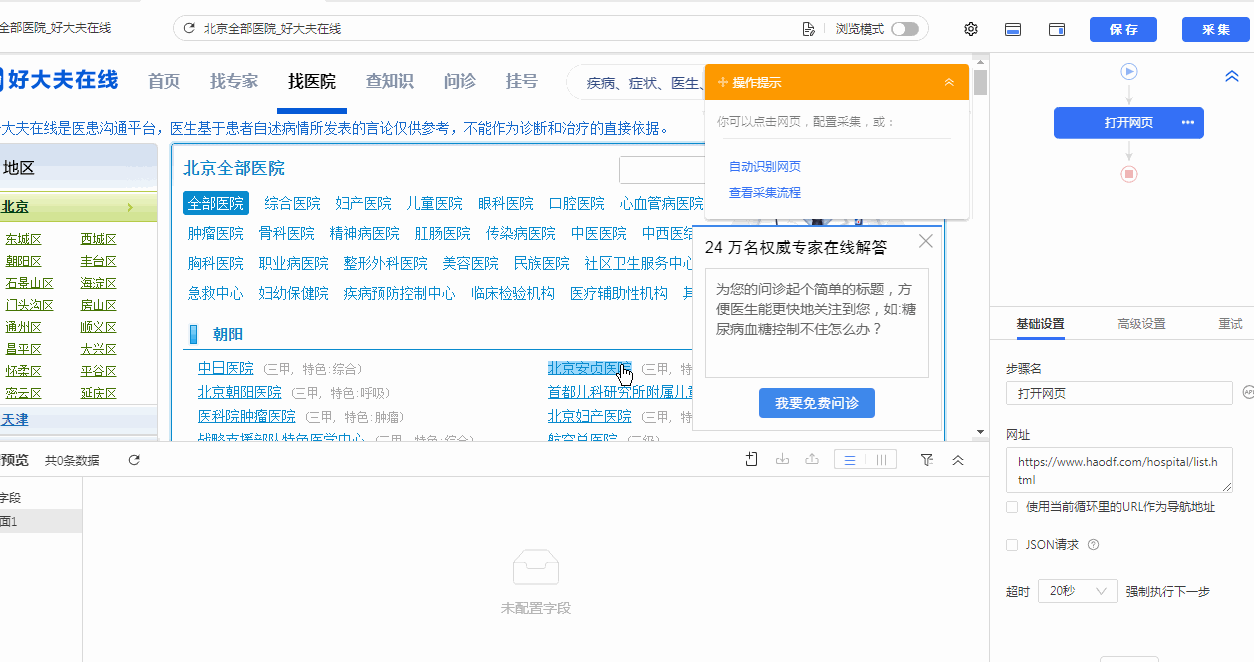Click the hospital search box in 北京全部医院
The height and width of the screenshot is (662, 1254).
662,170
